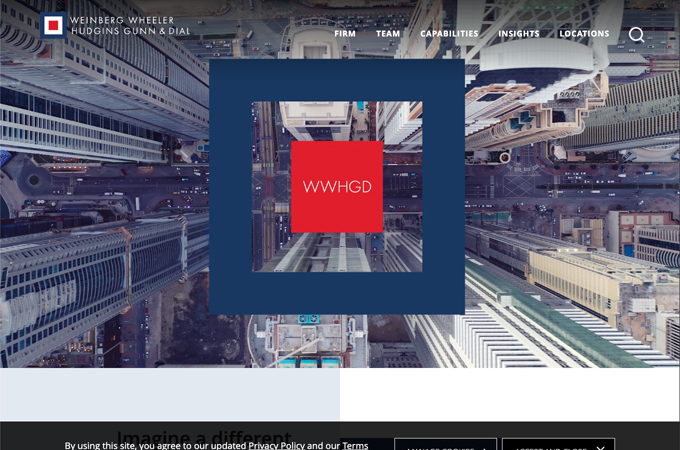Open the Team menu item
The width and height of the screenshot is (680, 450).
coord(388,34)
